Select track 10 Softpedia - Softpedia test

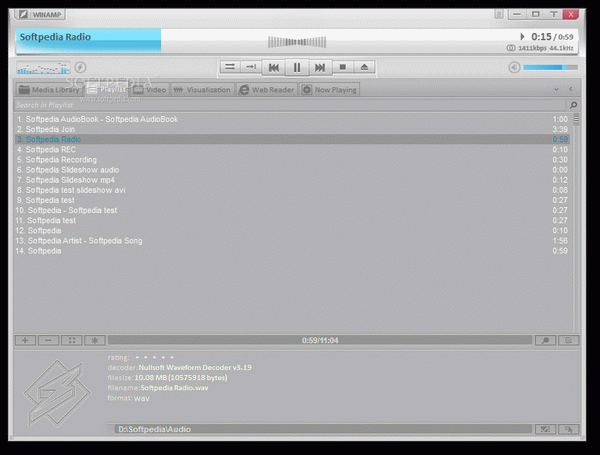click(x=292, y=210)
